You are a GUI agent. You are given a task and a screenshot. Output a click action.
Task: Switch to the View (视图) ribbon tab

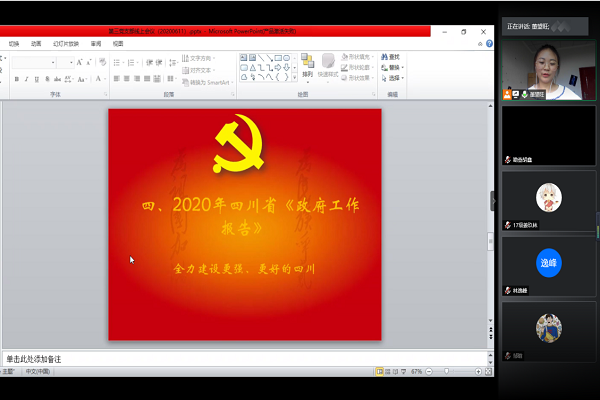click(118, 44)
